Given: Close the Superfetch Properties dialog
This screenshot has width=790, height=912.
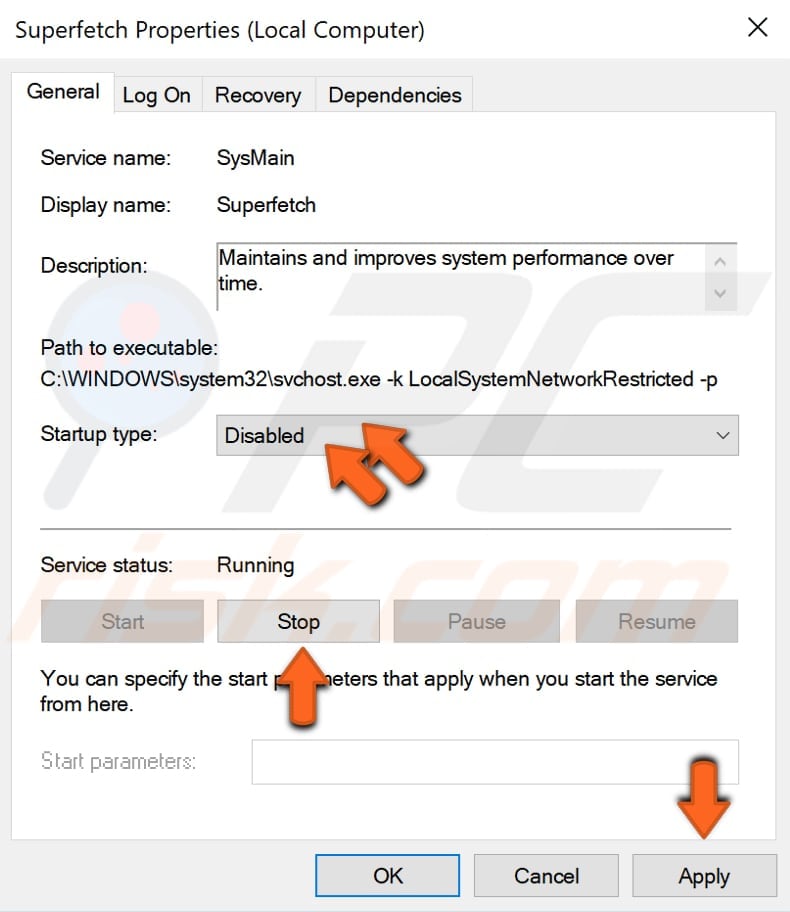Looking at the screenshot, I should pyautogui.click(x=757, y=28).
